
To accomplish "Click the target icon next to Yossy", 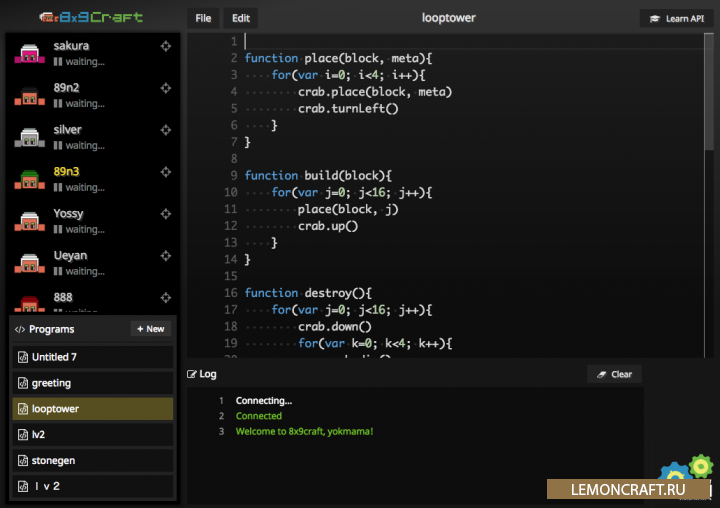I will 166,214.
